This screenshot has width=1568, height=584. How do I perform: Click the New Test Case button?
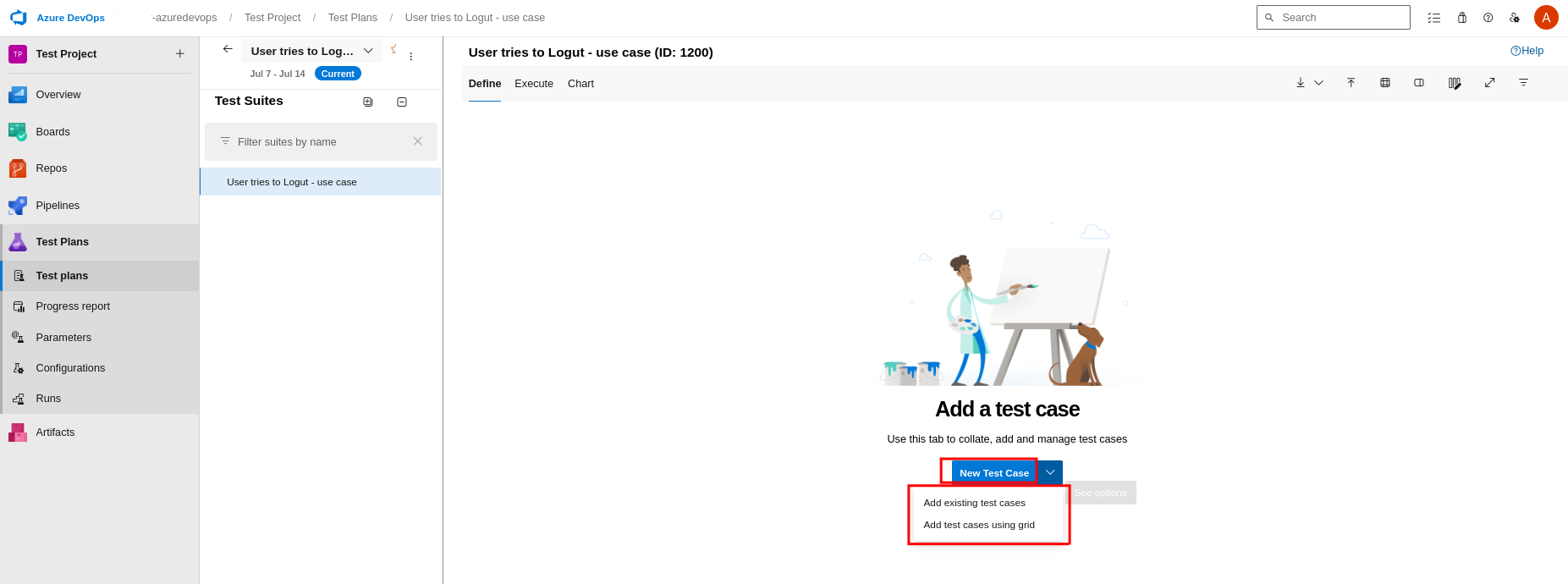tap(993, 473)
